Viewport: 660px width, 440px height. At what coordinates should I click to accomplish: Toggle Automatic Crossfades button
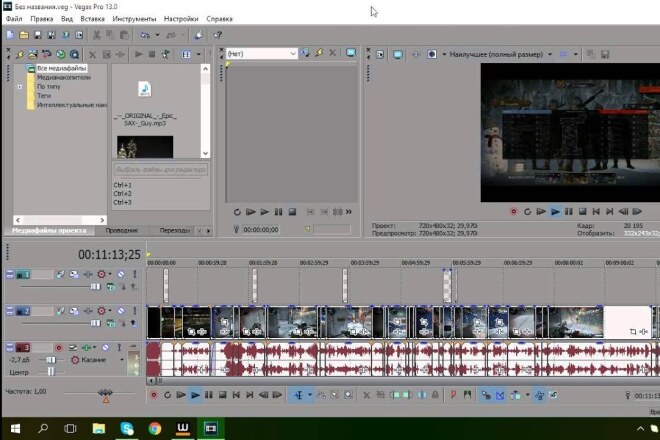[500, 395]
